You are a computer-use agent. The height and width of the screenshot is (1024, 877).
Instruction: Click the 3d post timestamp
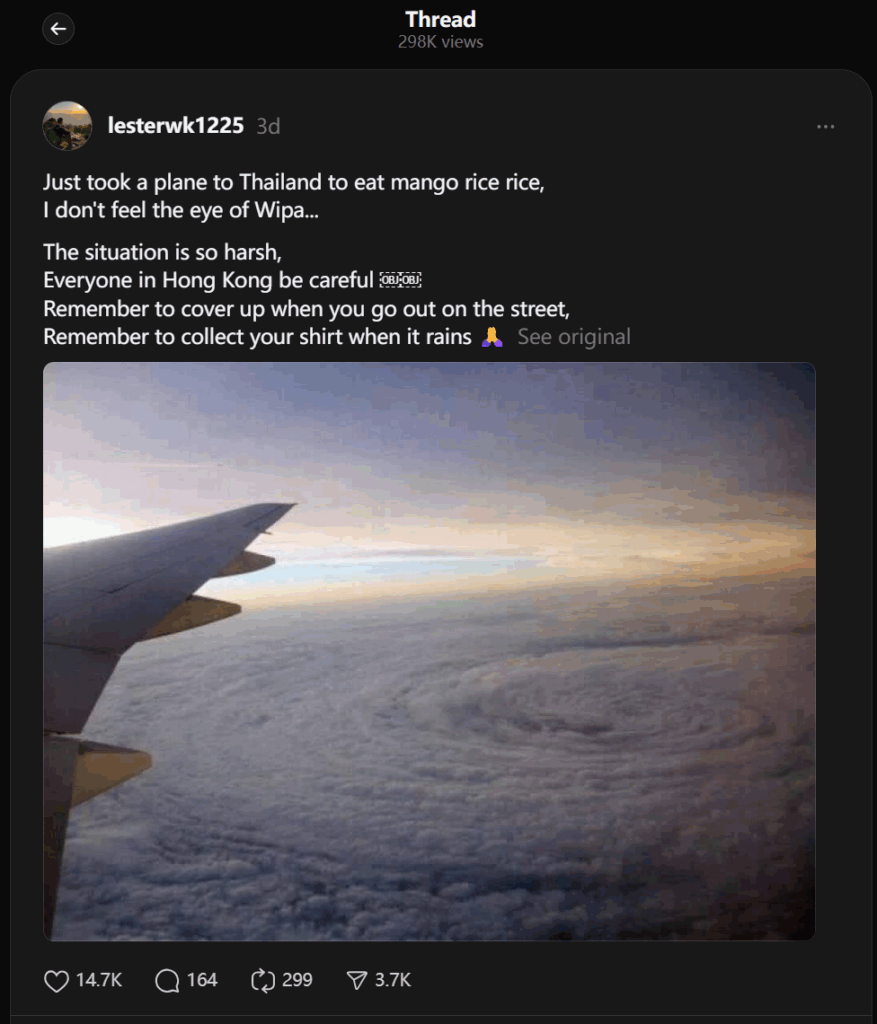coord(268,126)
